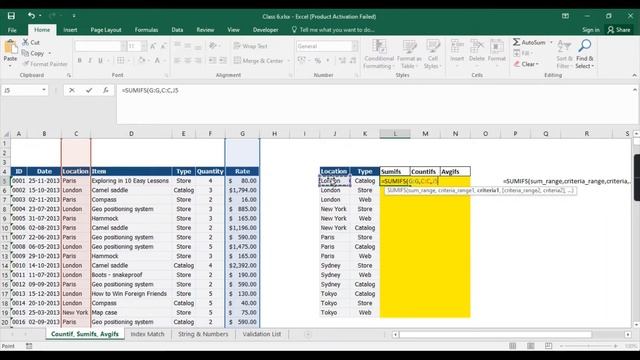640x360 pixels.
Task: Open the Validation List sheet tab
Action: click(x=262, y=334)
